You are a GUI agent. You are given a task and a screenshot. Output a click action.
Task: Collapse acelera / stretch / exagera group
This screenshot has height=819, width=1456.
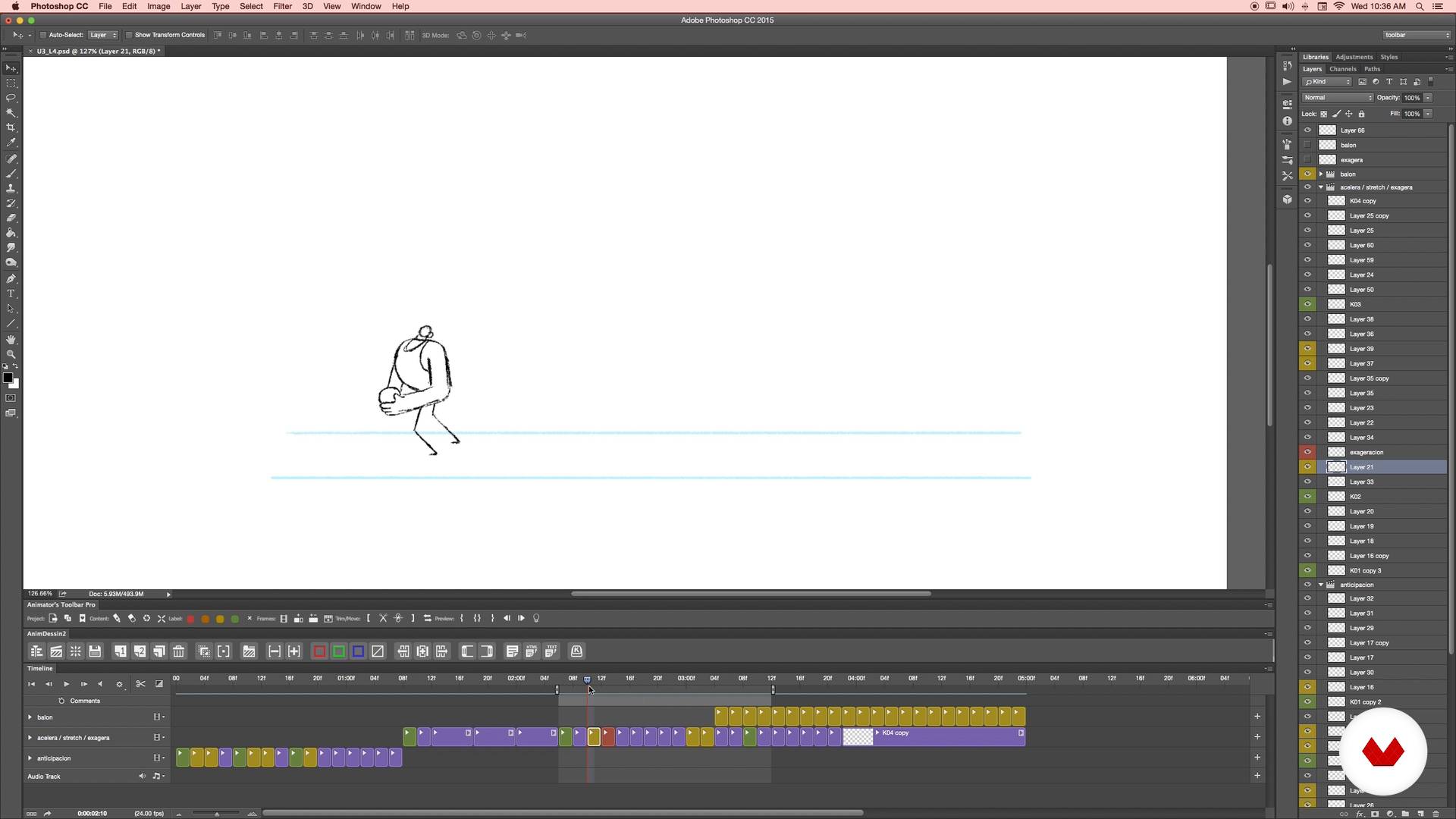pyautogui.click(x=1321, y=187)
